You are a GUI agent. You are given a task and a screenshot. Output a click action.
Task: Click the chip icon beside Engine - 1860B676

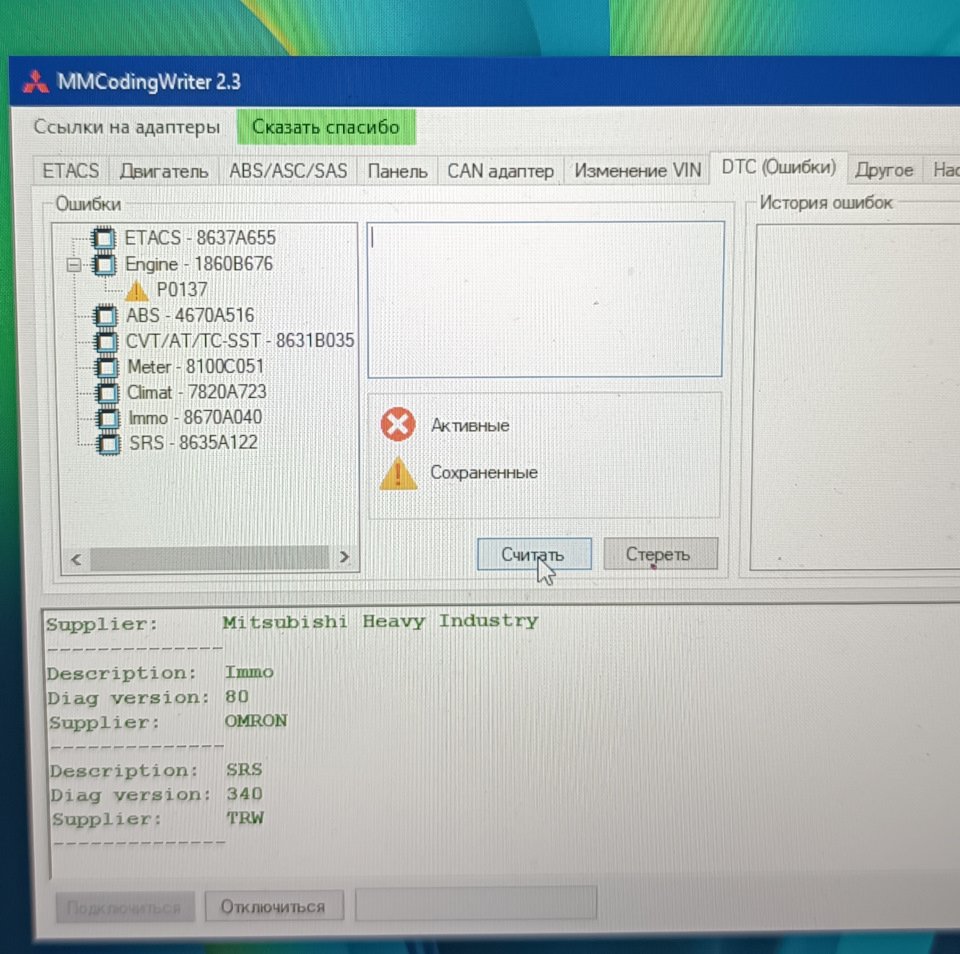[103, 265]
